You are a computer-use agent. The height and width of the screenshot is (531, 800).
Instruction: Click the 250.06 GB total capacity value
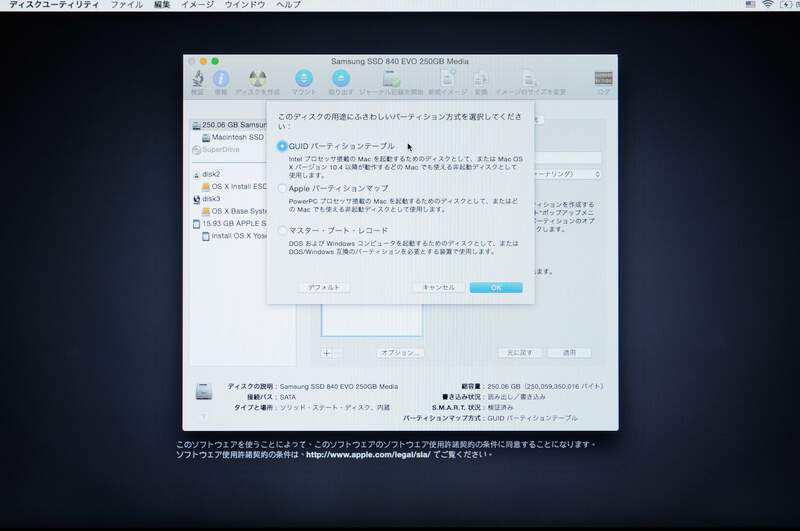pos(545,387)
